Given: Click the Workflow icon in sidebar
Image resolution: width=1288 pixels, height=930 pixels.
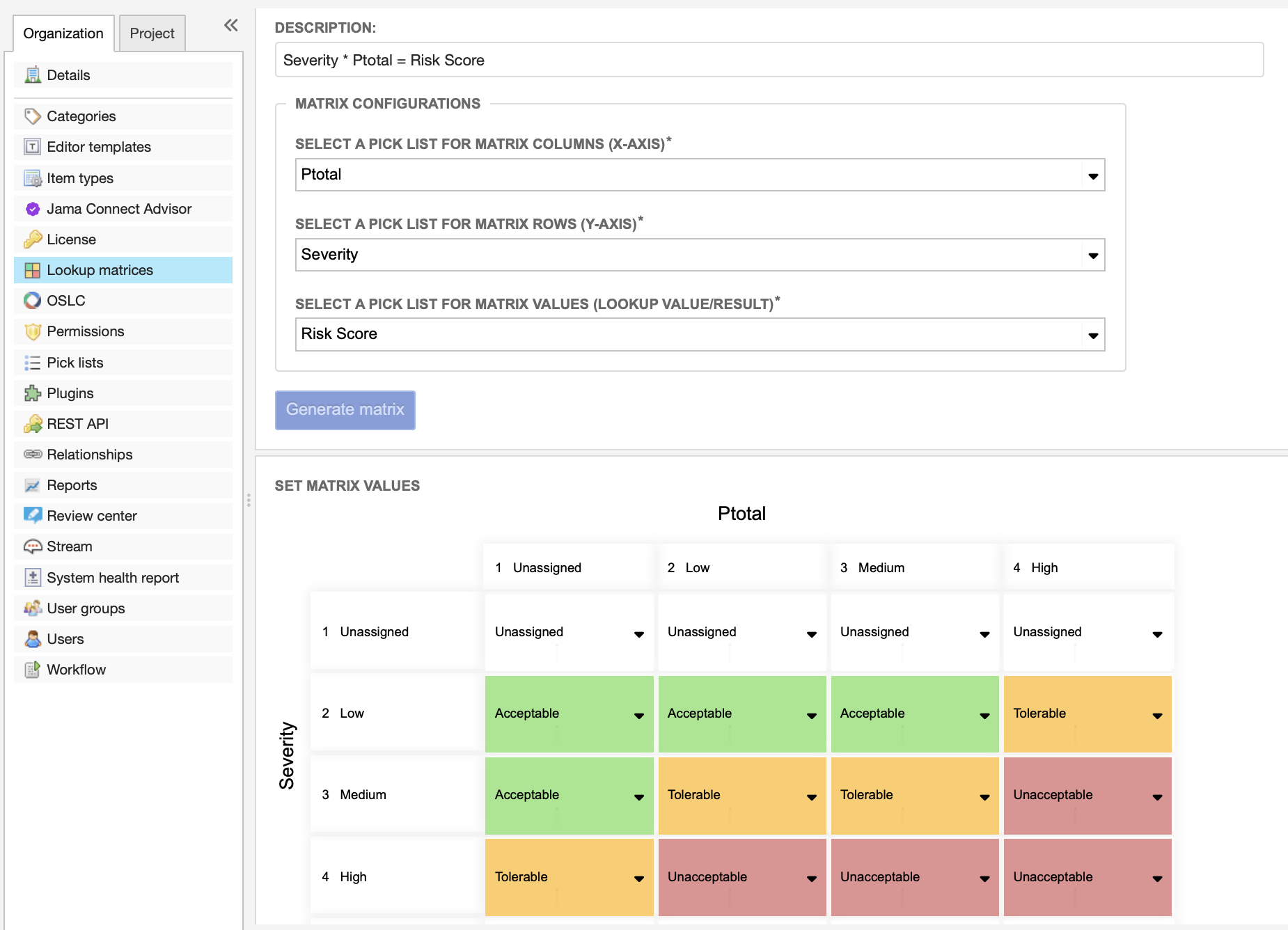Looking at the screenshot, I should coord(32,670).
